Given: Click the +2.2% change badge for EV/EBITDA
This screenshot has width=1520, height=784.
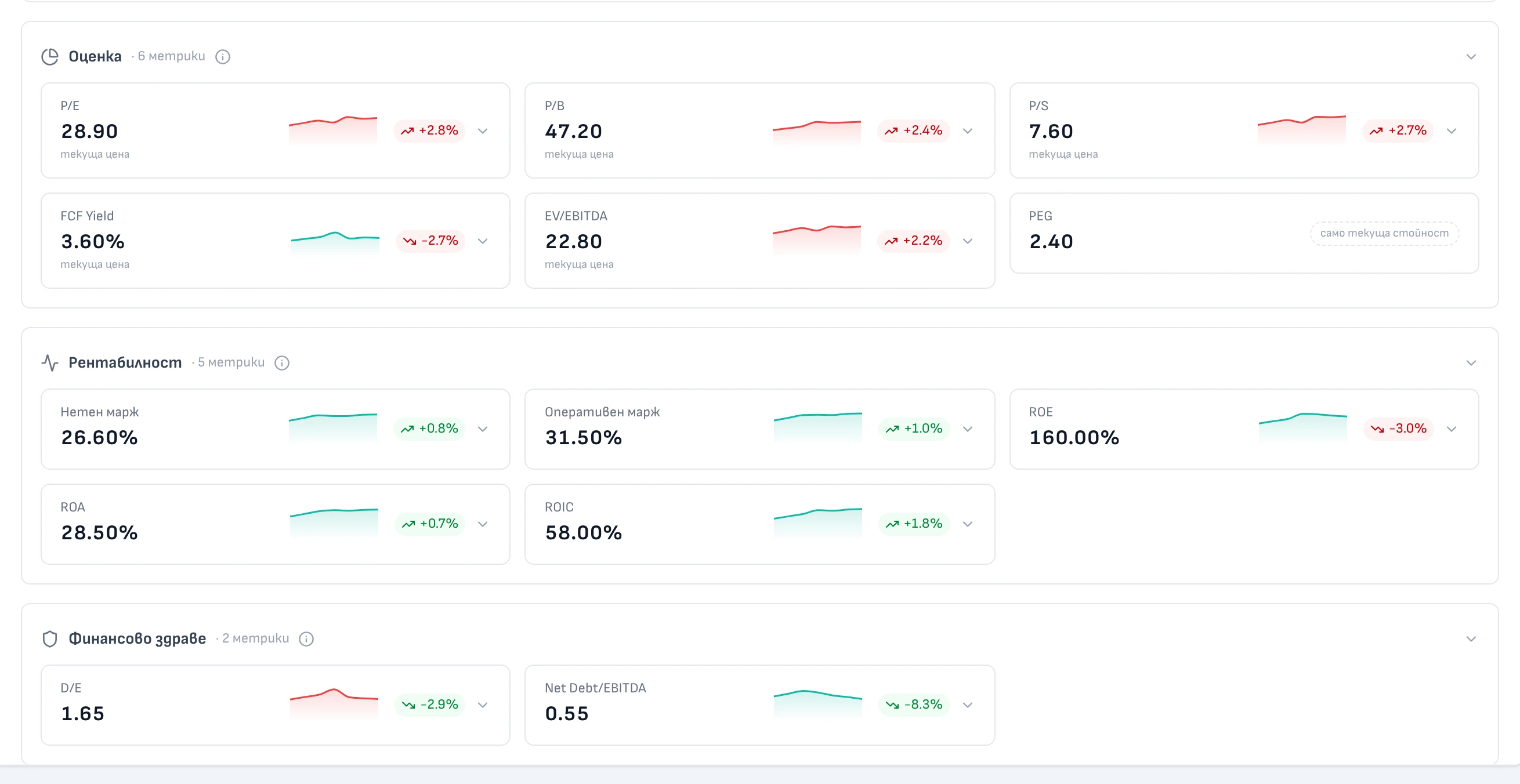Looking at the screenshot, I should click(913, 241).
